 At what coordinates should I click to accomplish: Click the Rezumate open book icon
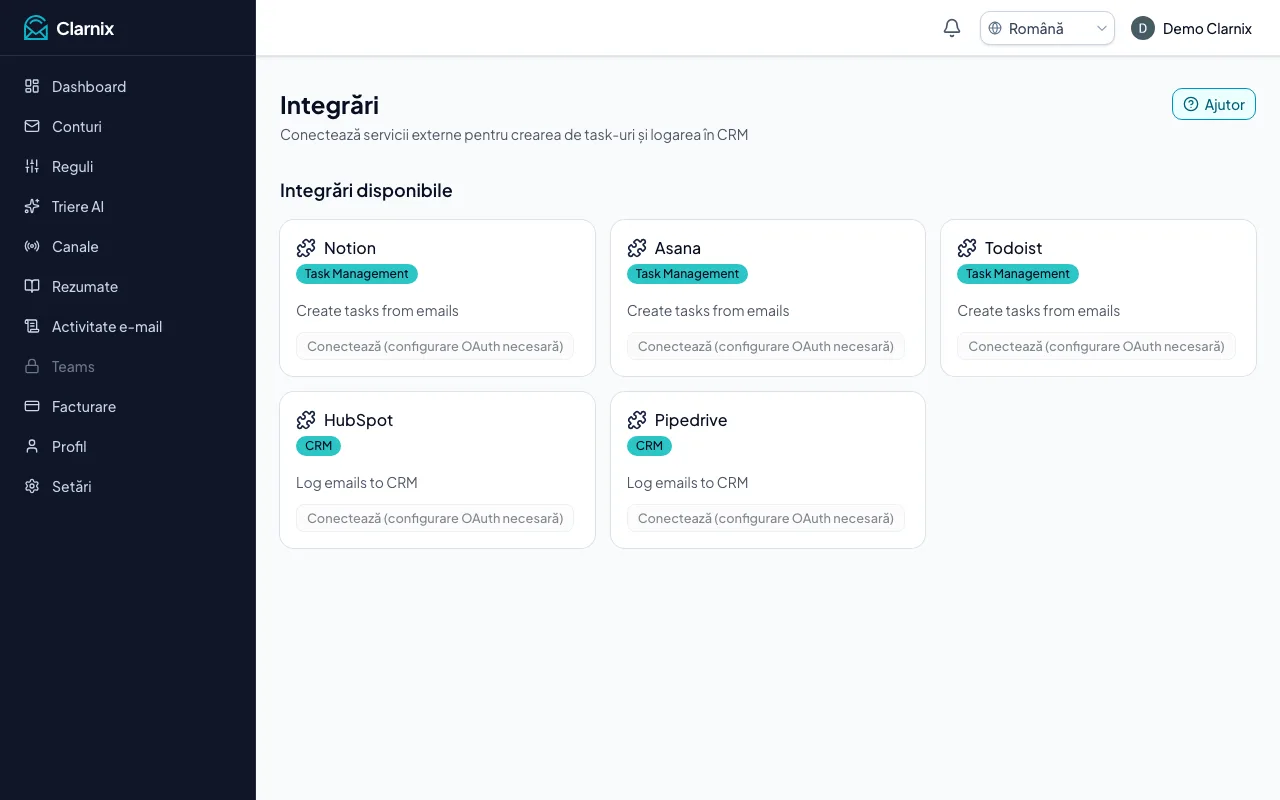[32, 286]
